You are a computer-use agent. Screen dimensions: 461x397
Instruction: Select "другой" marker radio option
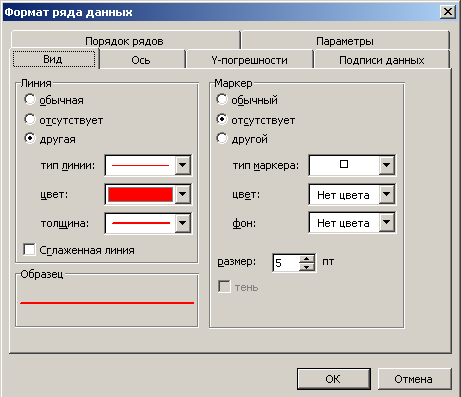click(x=222, y=138)
